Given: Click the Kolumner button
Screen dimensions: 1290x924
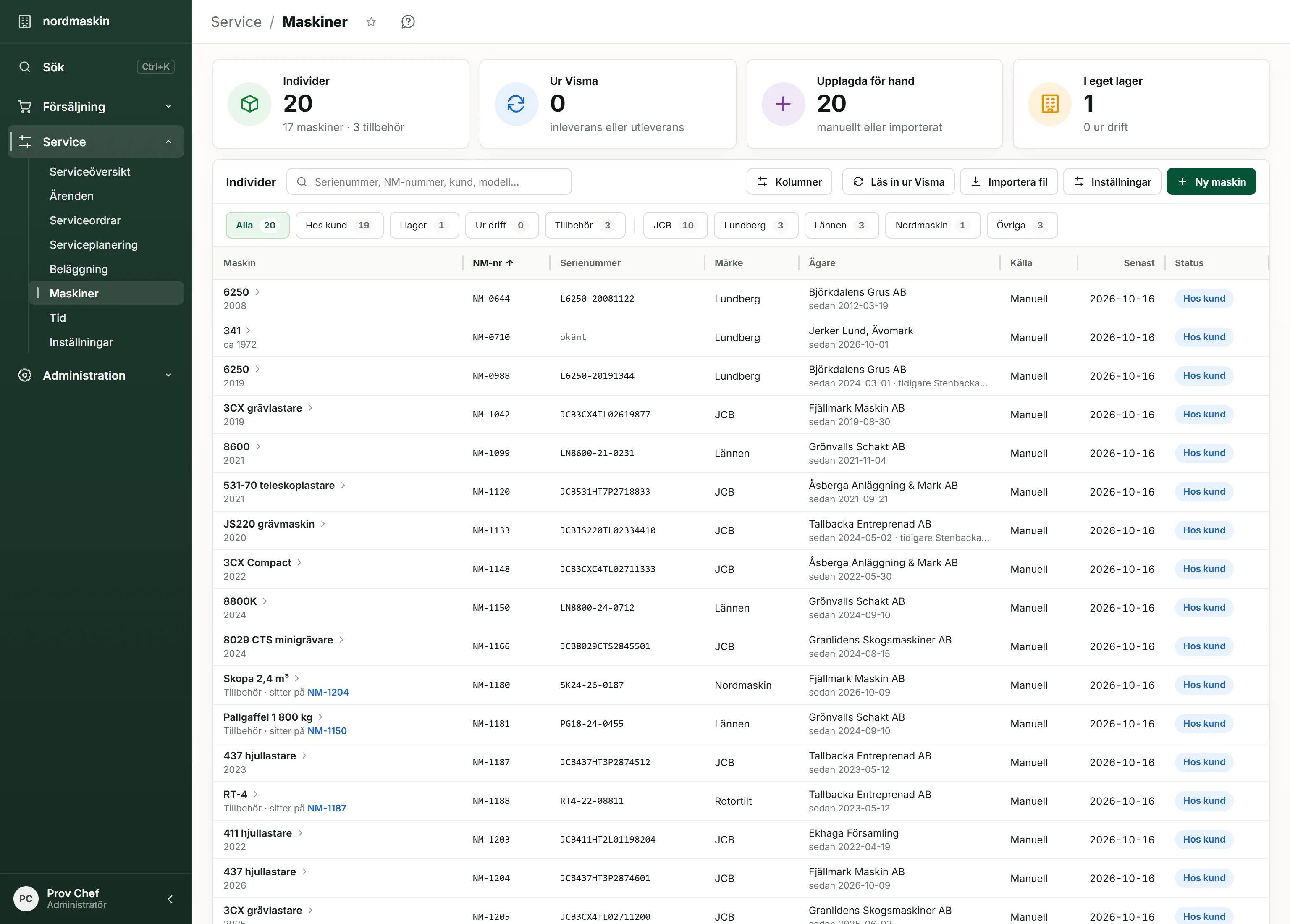Looking at the screenshot, I should pyautogui.click(x=789, y=182).
